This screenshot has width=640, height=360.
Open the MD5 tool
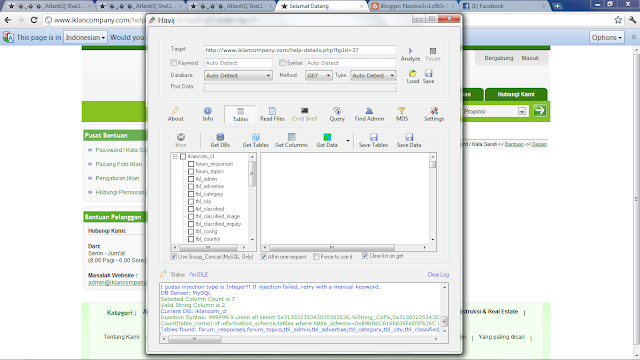(402, 114)
